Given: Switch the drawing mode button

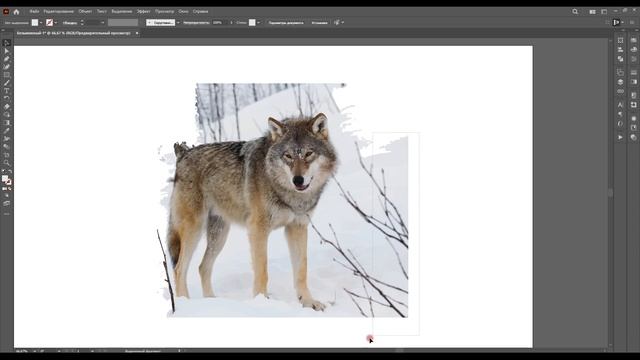Looking at the screenshot, I should (x=7, y=196).
